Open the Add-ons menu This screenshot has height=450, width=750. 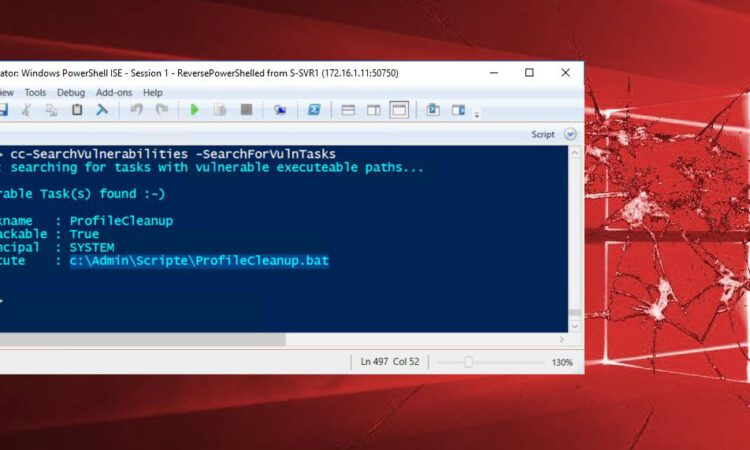[114, 92]
